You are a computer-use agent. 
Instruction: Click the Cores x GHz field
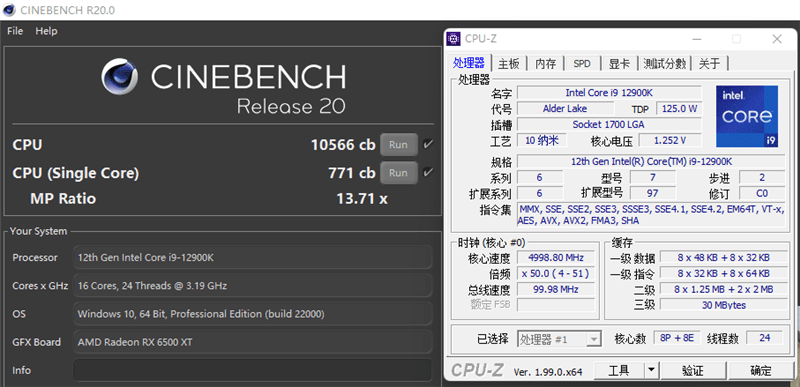(253, 286)
